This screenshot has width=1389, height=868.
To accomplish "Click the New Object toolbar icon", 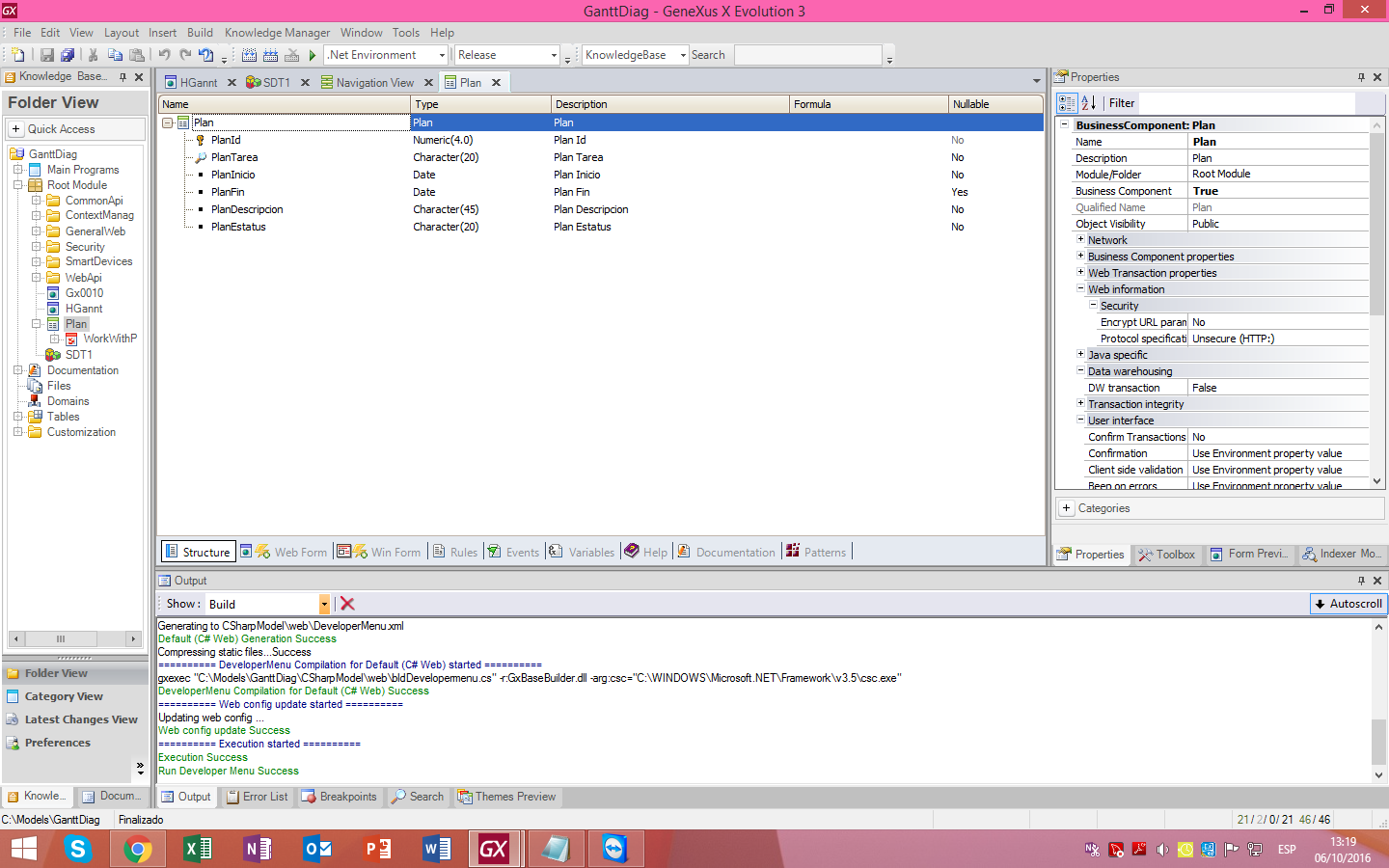I will (17, 55).
